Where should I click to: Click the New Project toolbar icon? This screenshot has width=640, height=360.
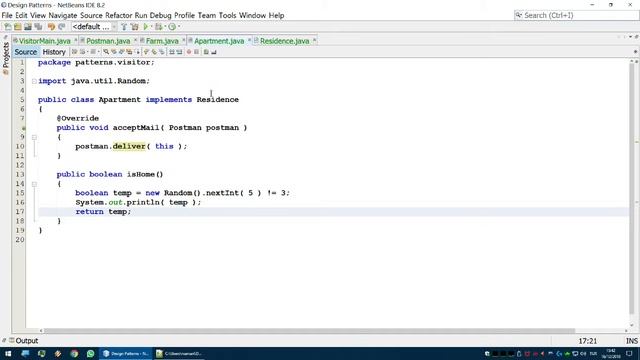click(x=18, y=27)
